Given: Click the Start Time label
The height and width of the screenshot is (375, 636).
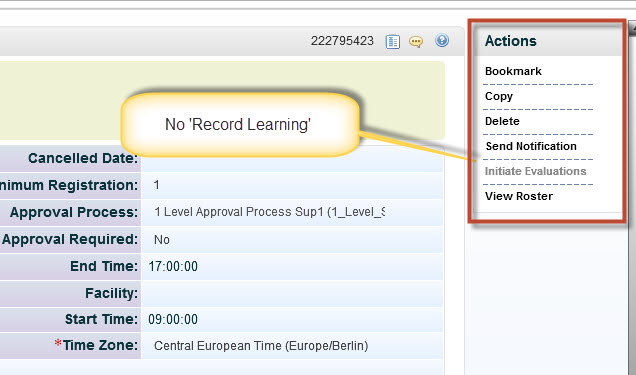Looking at the screenshot, I should click(x=101, y=319).
